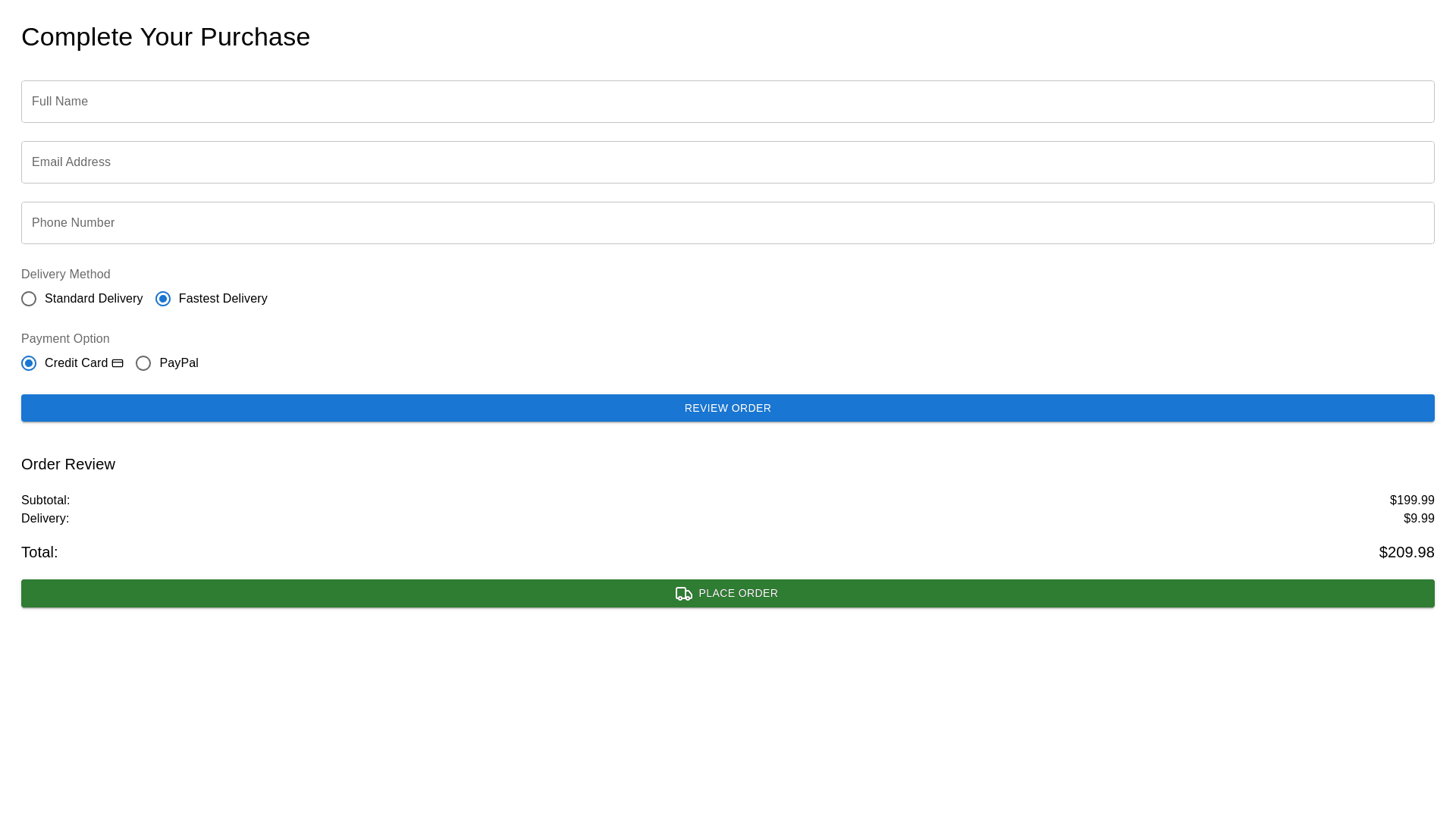1456x819 pixels.
Task: Click the Full Name field
Action: click(x=727, y=102)
